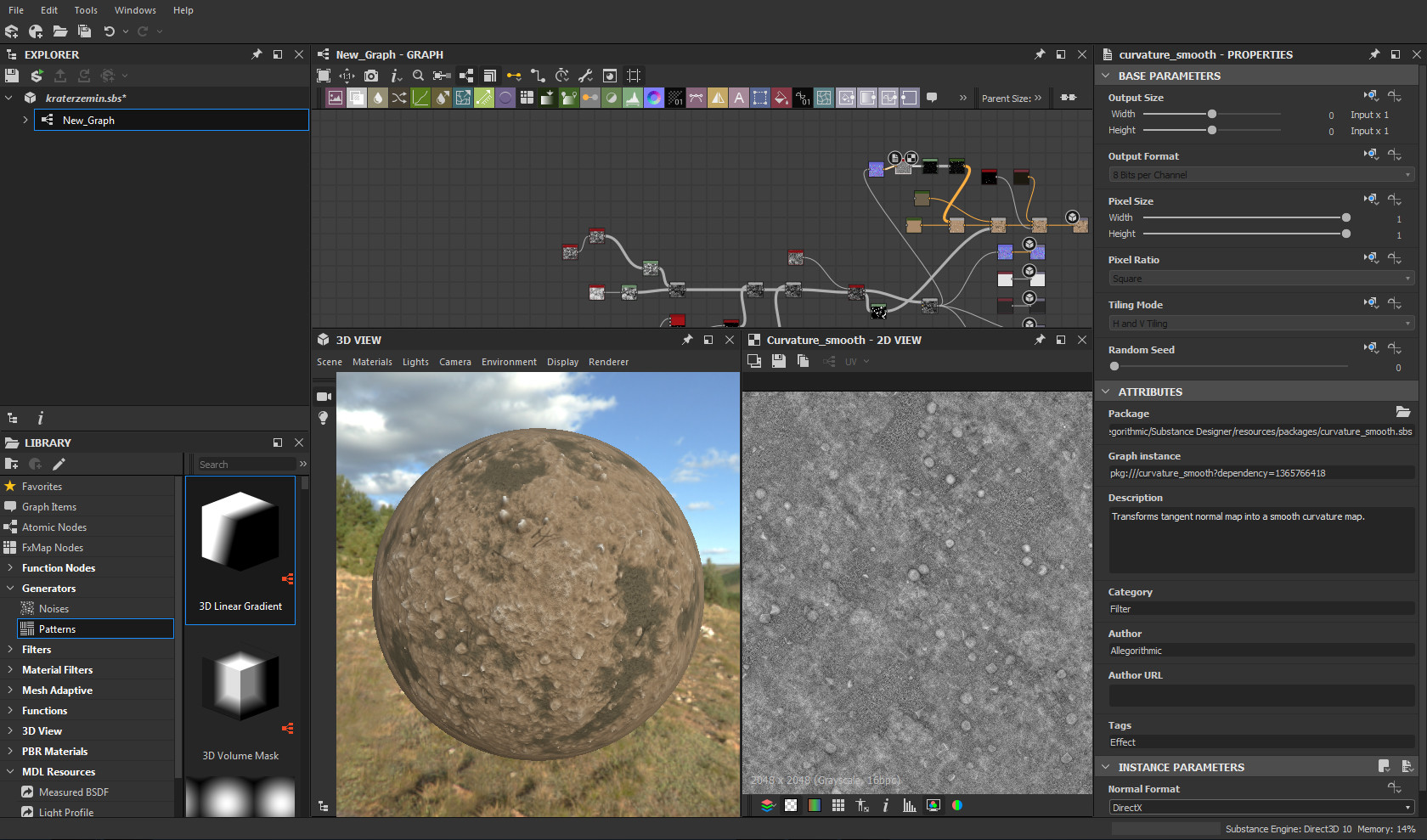Click the information icon in the 2D view toolbar

click(x=886, y=805)
